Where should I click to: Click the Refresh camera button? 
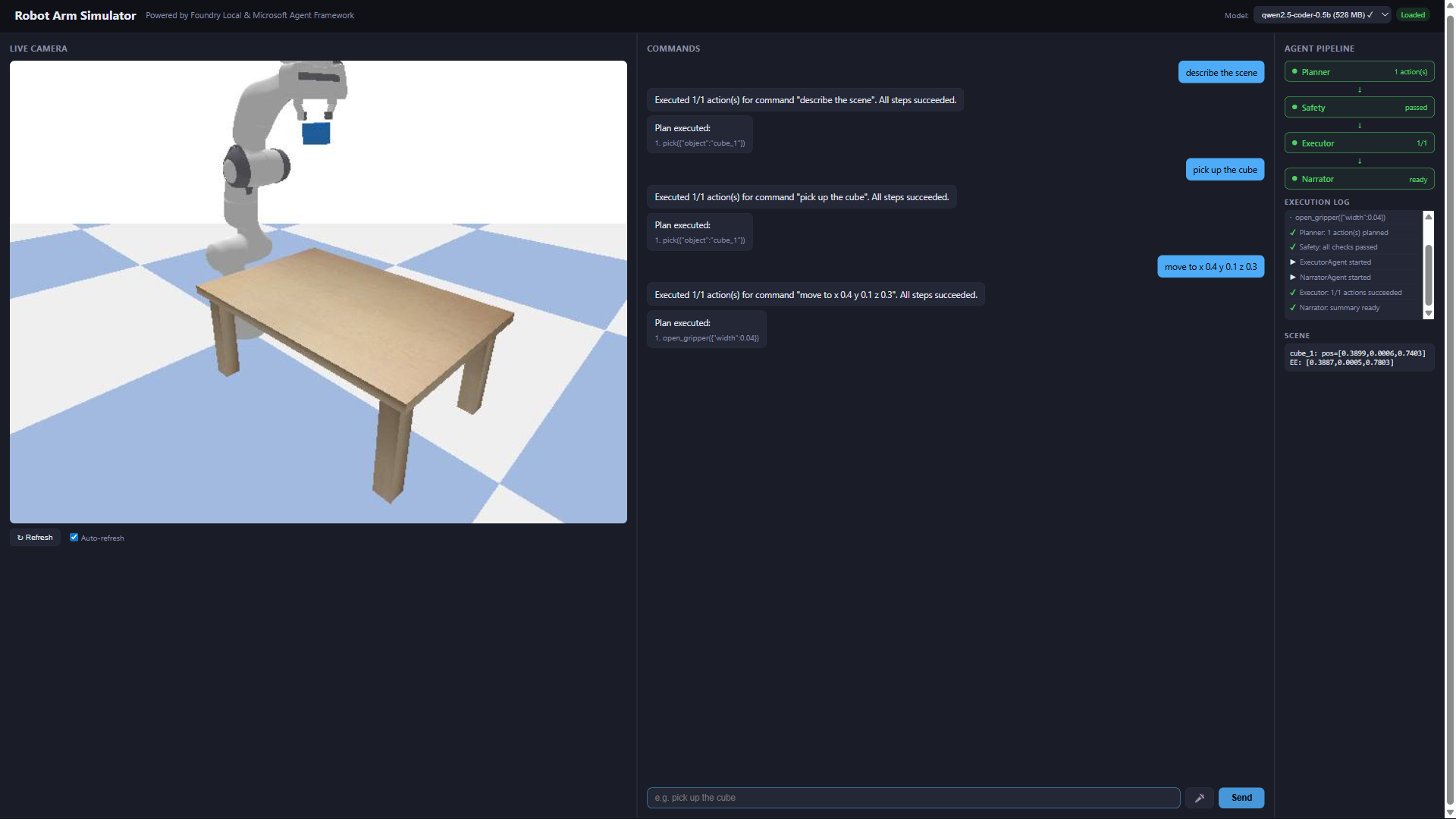(x=35, y=538)
